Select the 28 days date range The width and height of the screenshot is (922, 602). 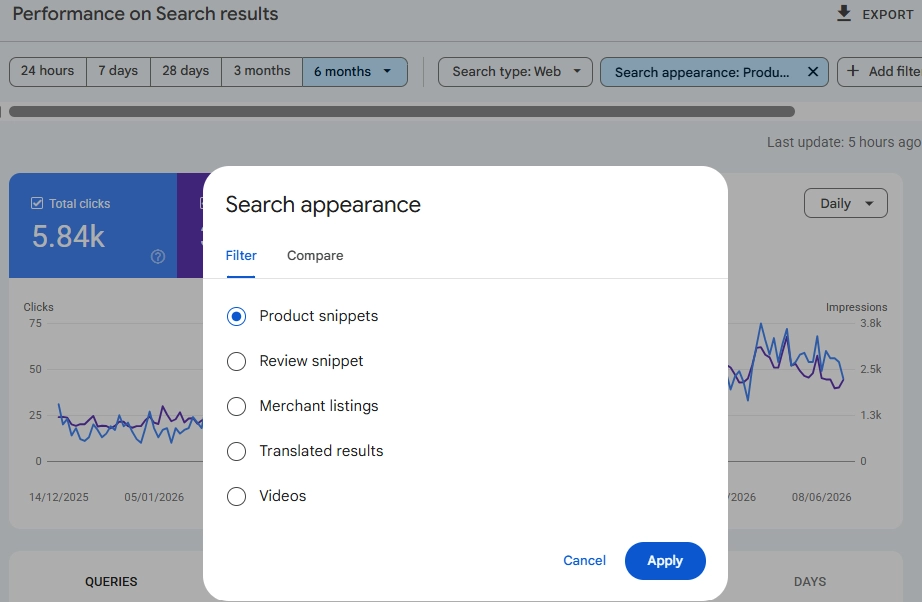(186, 71)
